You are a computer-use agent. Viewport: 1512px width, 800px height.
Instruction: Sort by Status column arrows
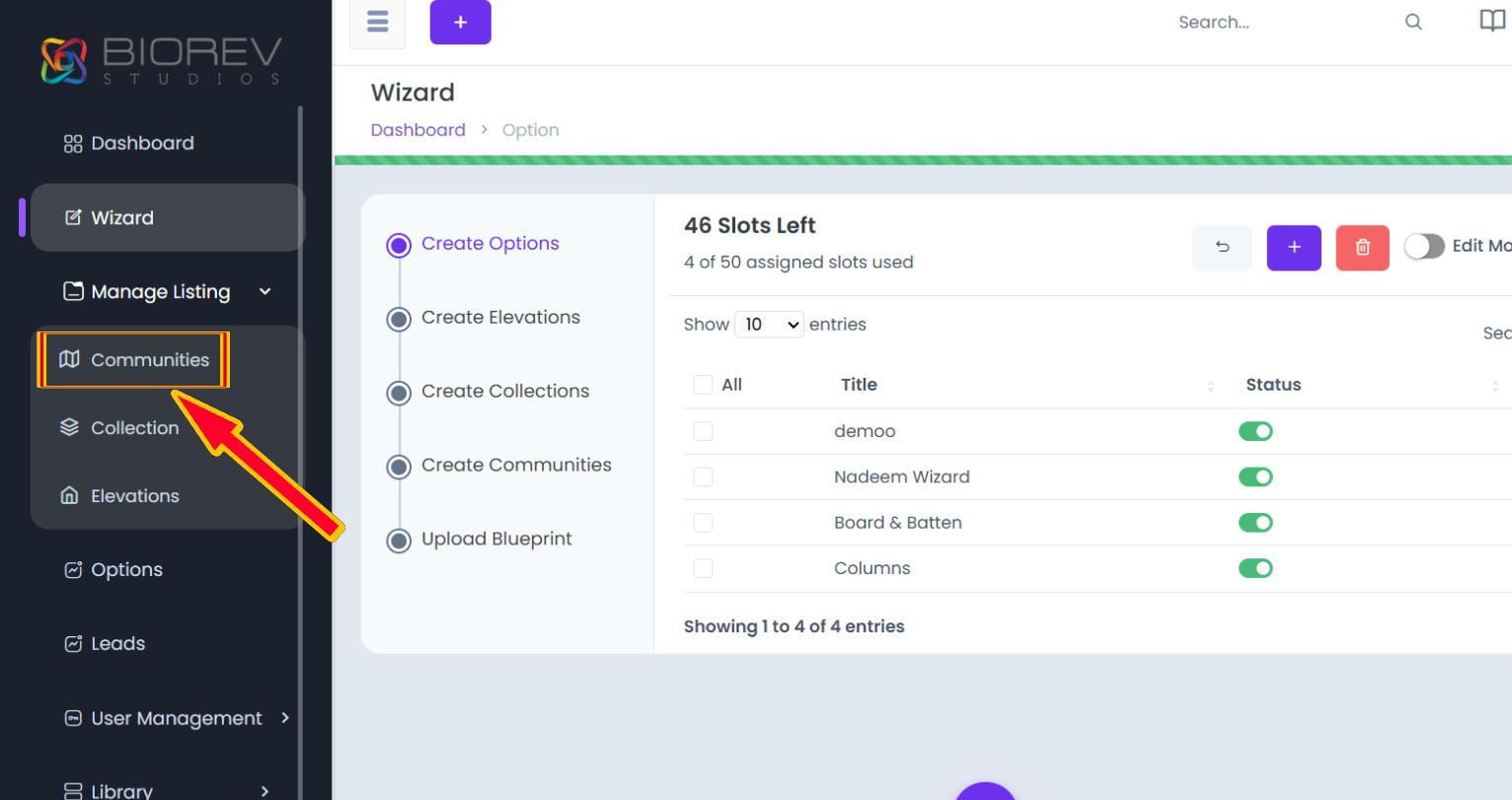tap(1496, 386)
